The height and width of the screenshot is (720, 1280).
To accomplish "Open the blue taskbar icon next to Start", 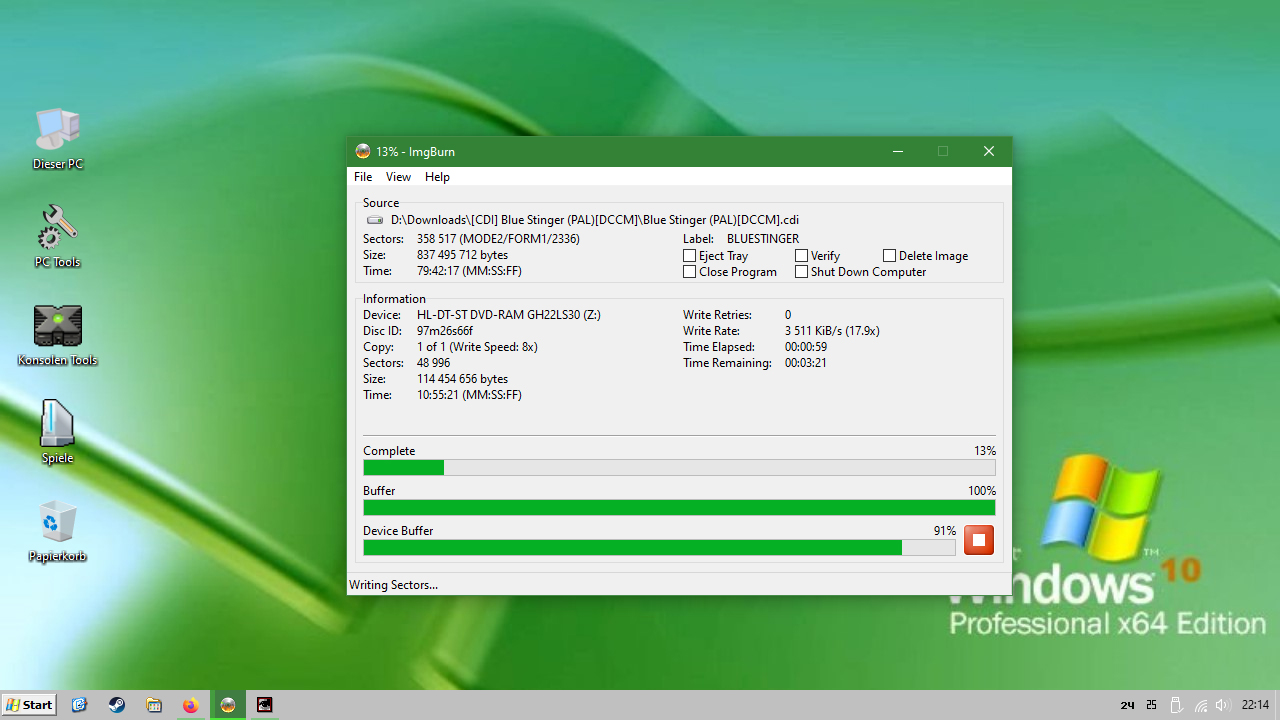I will coord(80,705).
